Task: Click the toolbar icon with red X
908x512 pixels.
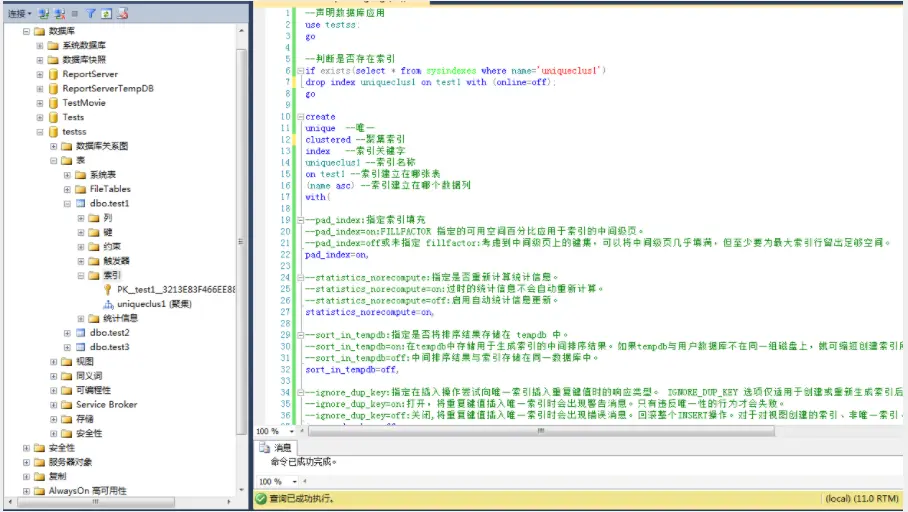Action: 122,13
